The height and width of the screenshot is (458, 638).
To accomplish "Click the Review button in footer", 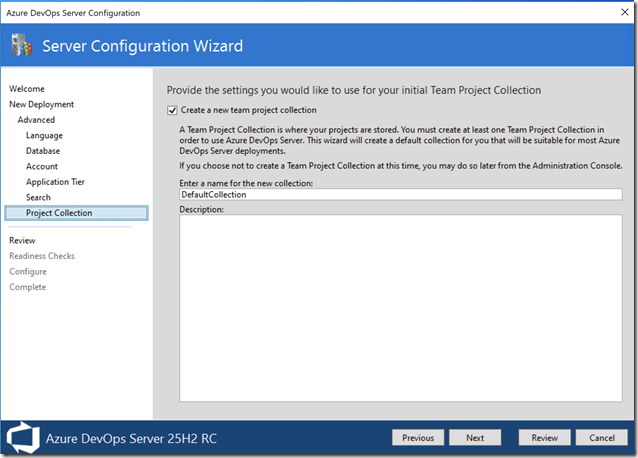I will (544, 438).
